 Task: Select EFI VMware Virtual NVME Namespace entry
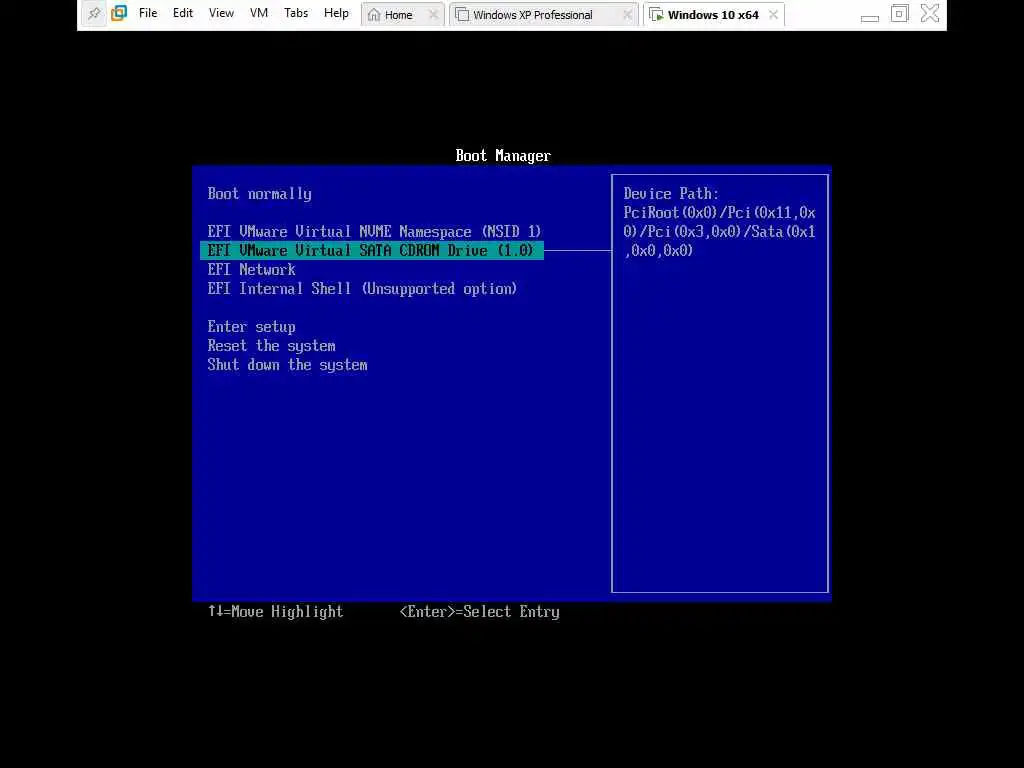pos(374,232)
